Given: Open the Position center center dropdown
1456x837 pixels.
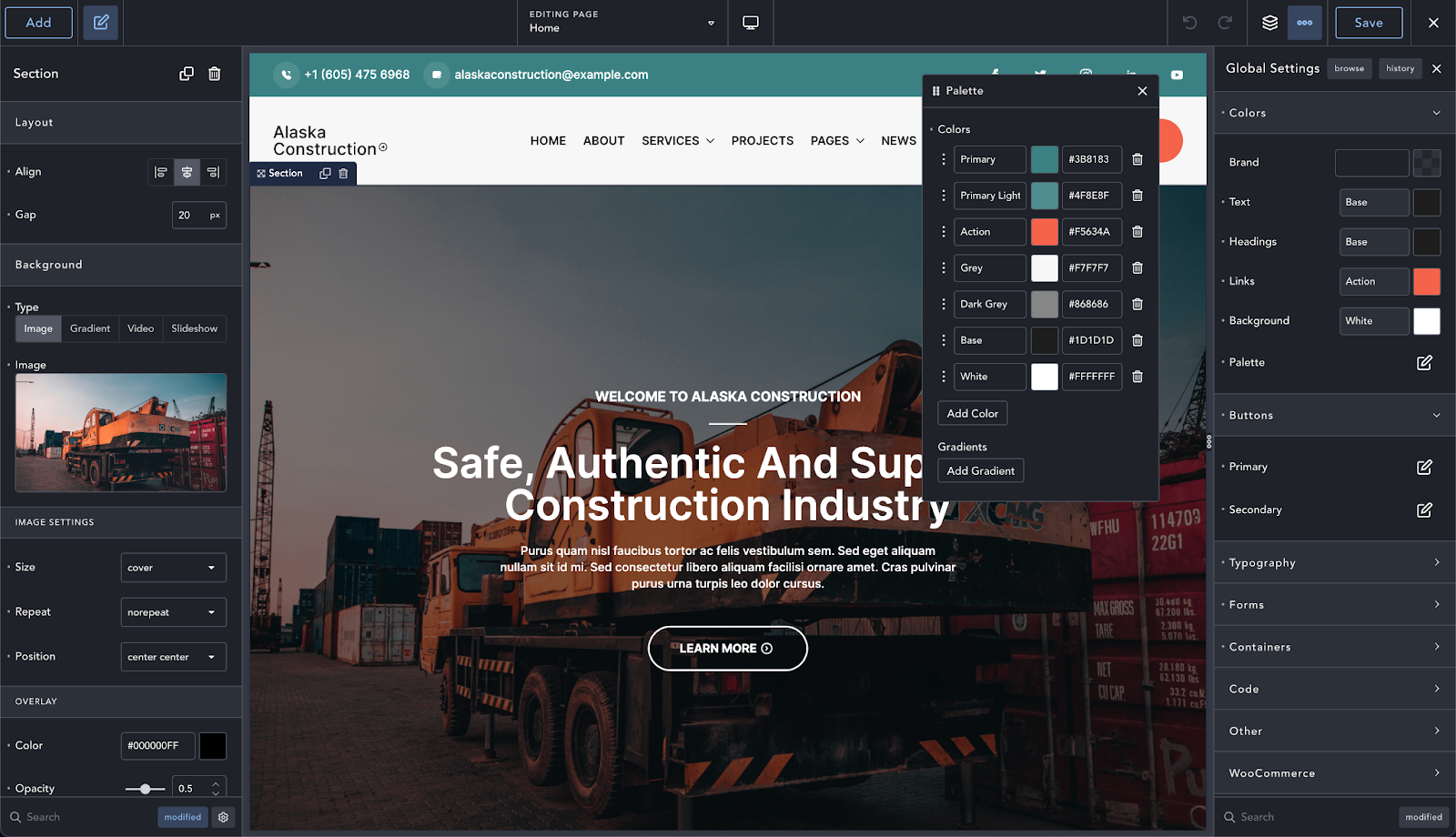Looking at the screenshot, I should (173, 657).
